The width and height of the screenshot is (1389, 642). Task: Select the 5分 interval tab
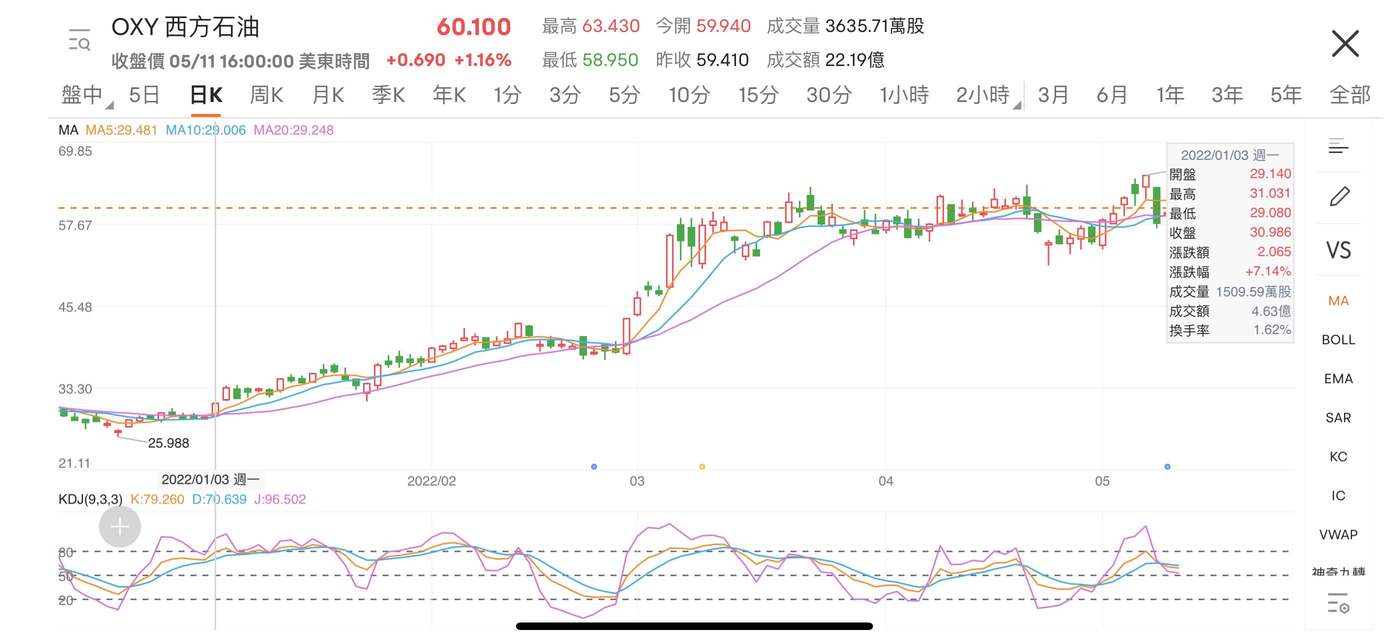625,95
